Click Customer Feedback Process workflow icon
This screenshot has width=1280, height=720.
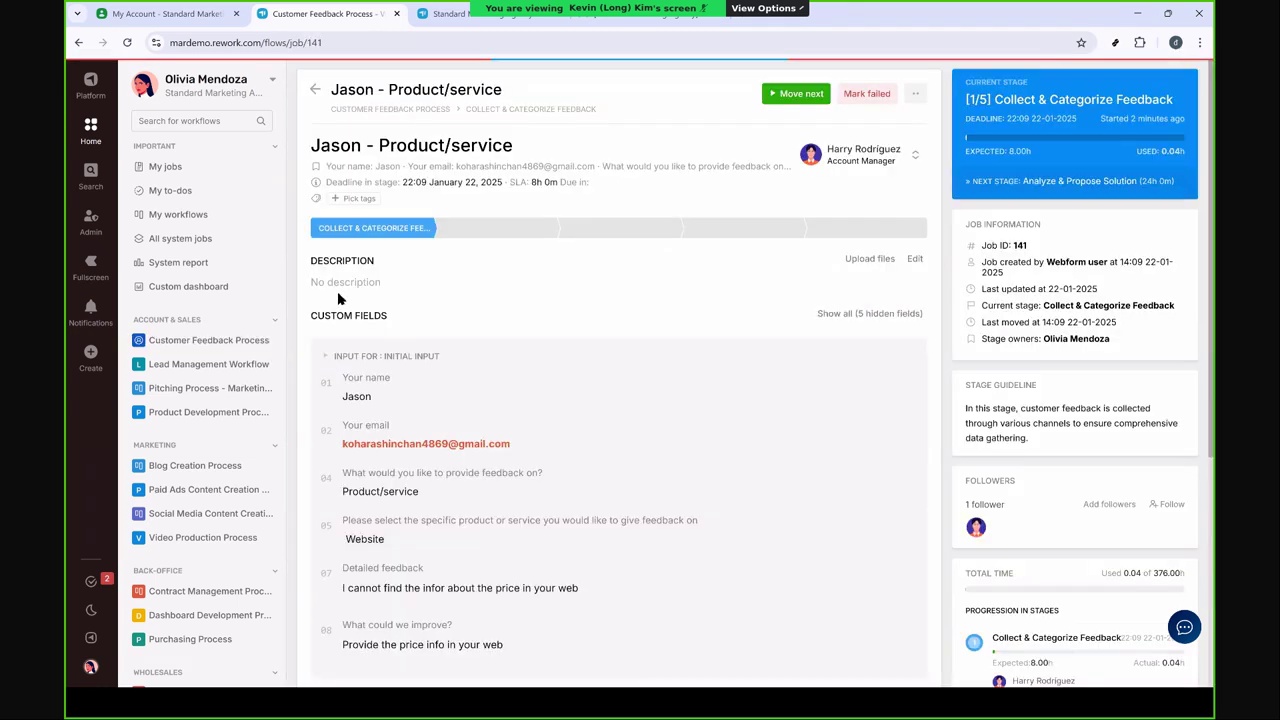click(139, 340)
